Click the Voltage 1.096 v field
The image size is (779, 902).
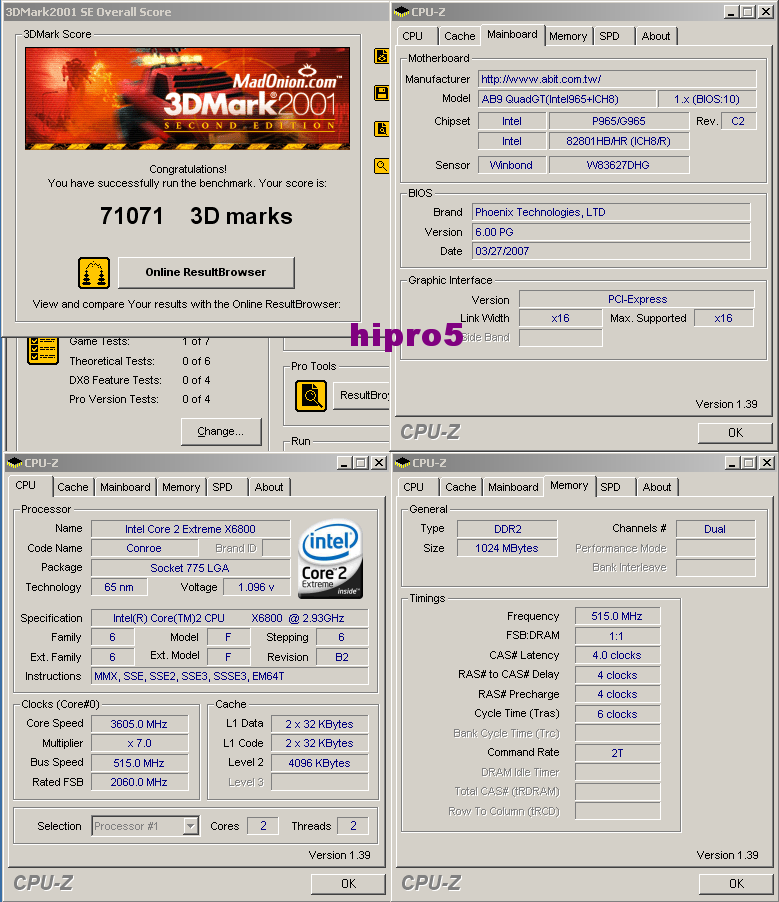pyautogui.click(x=257, y=587)
